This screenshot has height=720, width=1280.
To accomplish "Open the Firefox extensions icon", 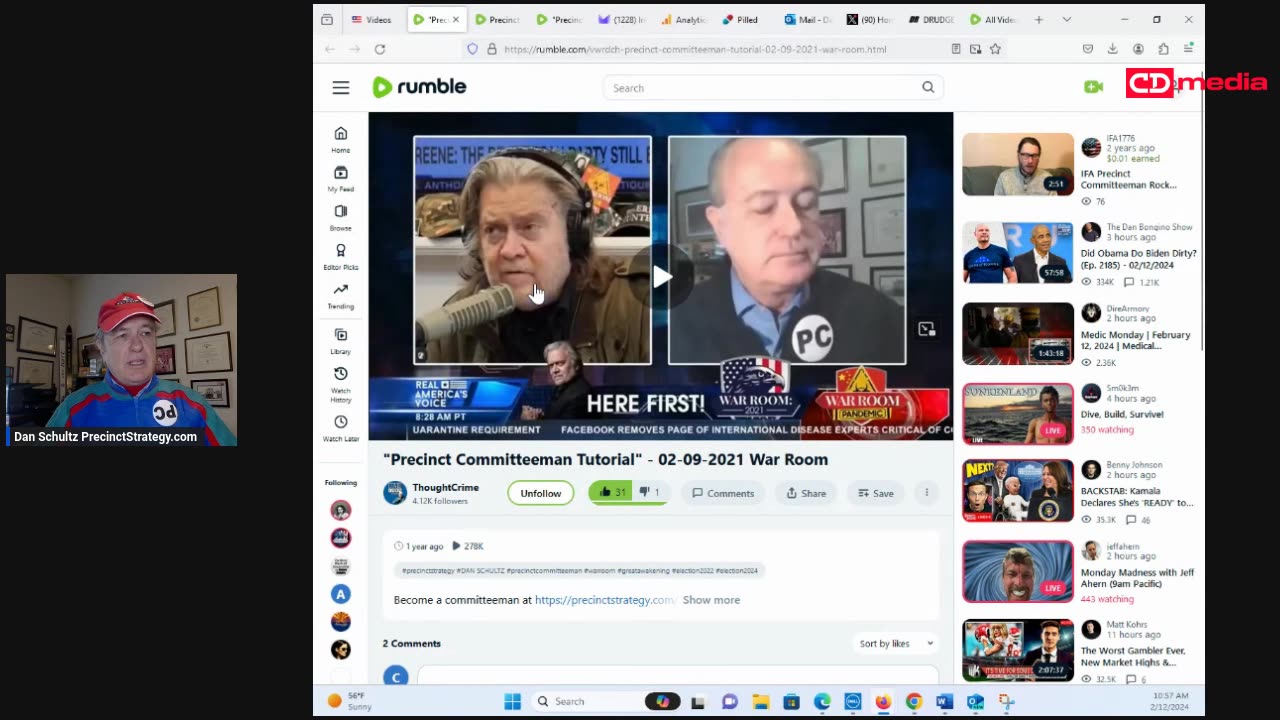I will click(x=1163, y=49).
